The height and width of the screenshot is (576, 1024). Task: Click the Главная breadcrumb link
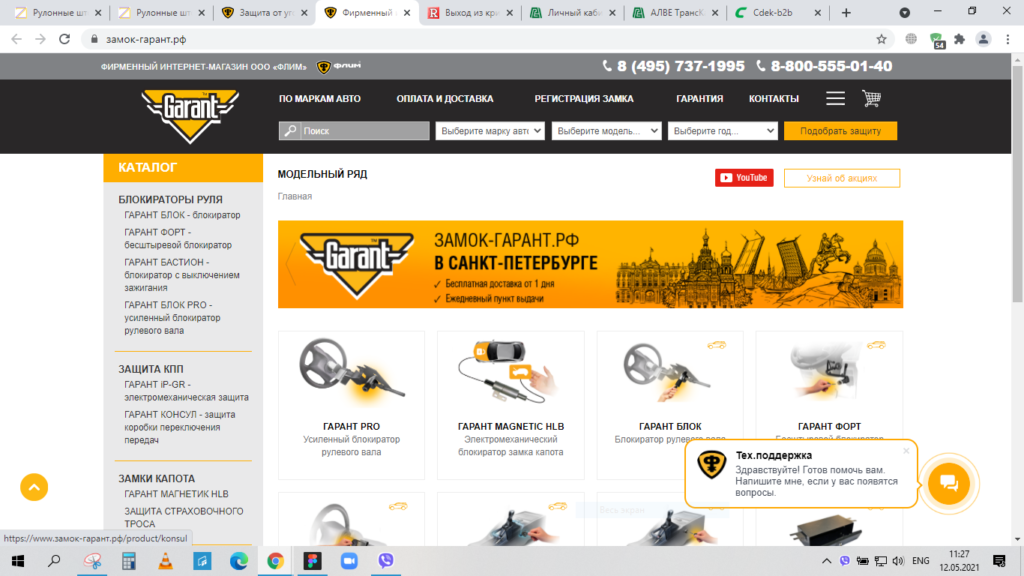[295, 196]
